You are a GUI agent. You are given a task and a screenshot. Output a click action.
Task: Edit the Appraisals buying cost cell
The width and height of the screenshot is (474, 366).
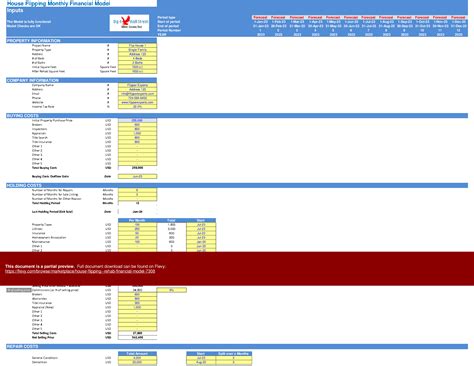click(137, 133)
